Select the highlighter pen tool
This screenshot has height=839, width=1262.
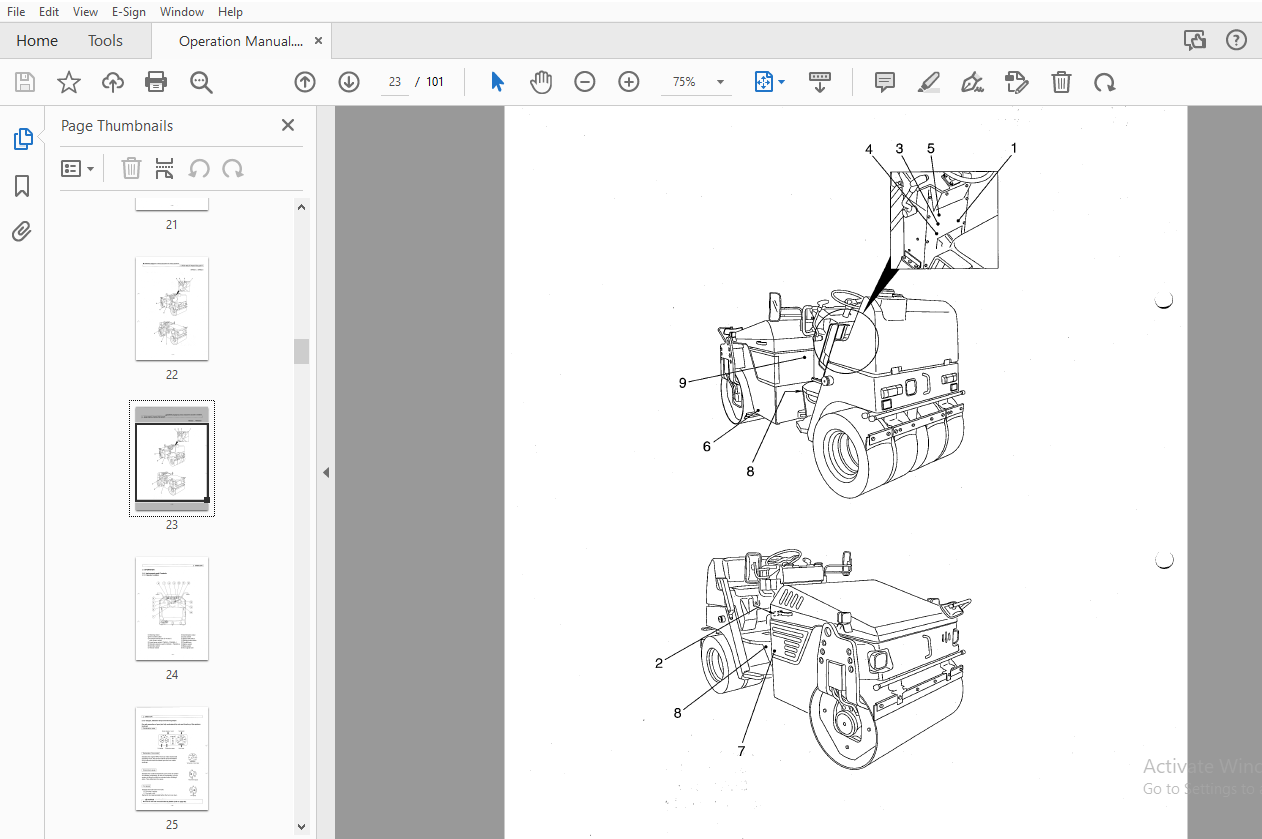click(x=929, y=82)
